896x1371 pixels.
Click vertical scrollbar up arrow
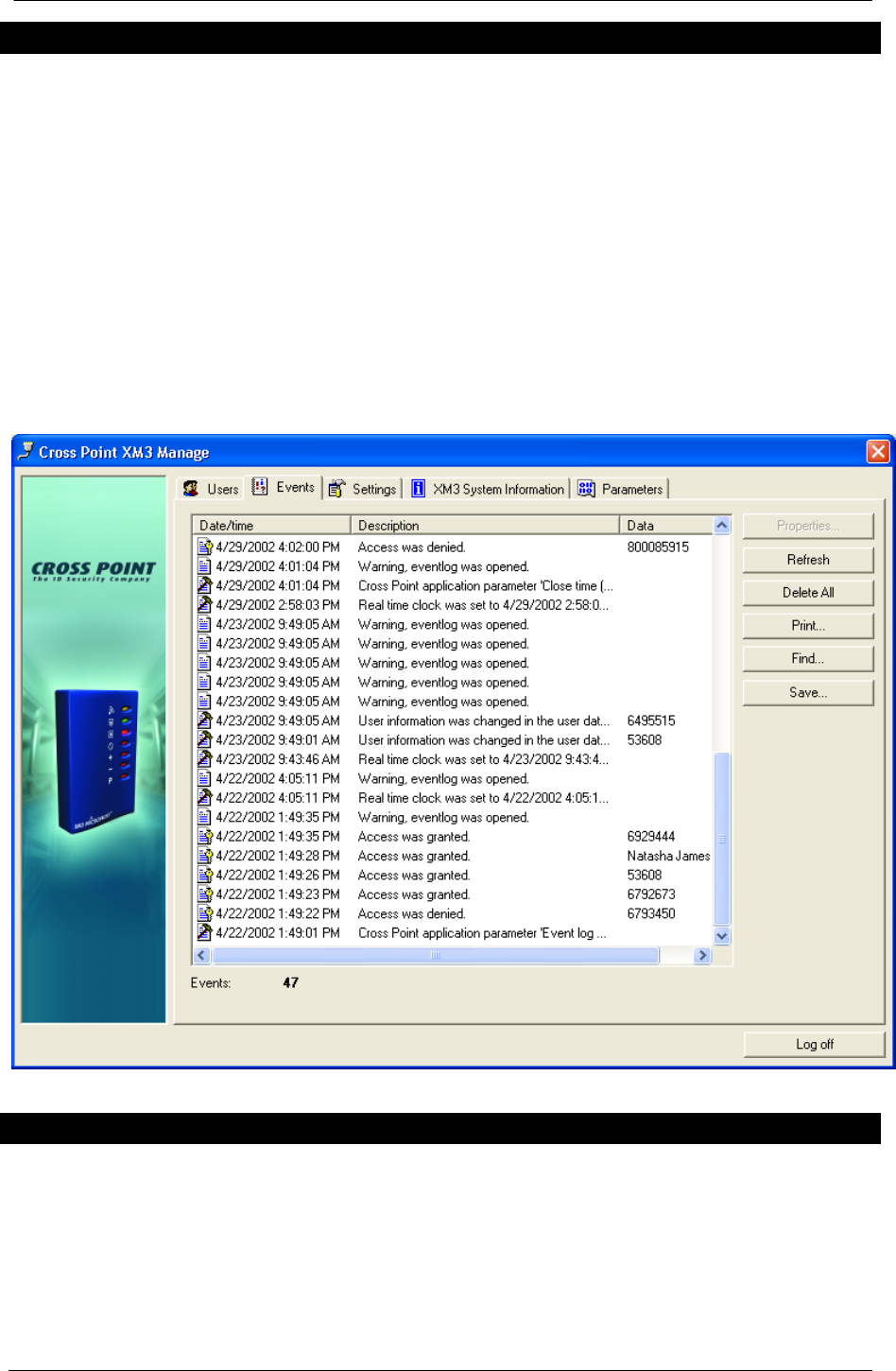(x=722, y=526)
